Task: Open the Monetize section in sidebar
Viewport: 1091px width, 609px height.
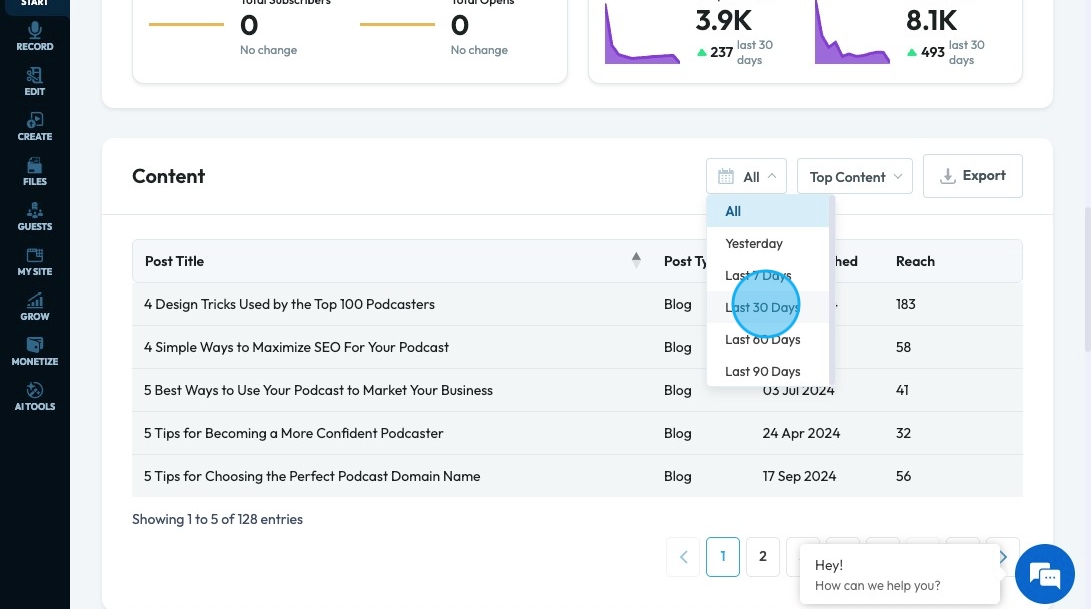Action: tap(34, 351)
